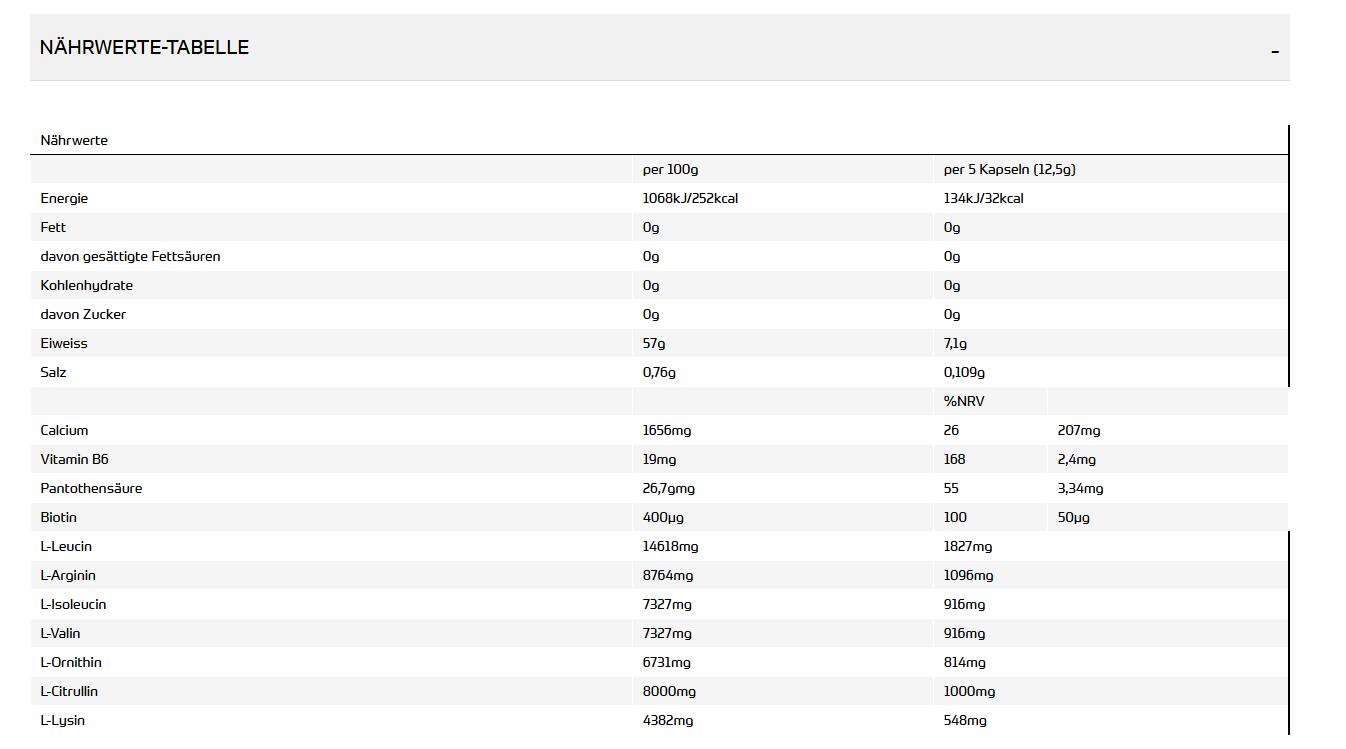
Task: Click the 1068kJ/252kcal value
Action: (x=690, y=198)
